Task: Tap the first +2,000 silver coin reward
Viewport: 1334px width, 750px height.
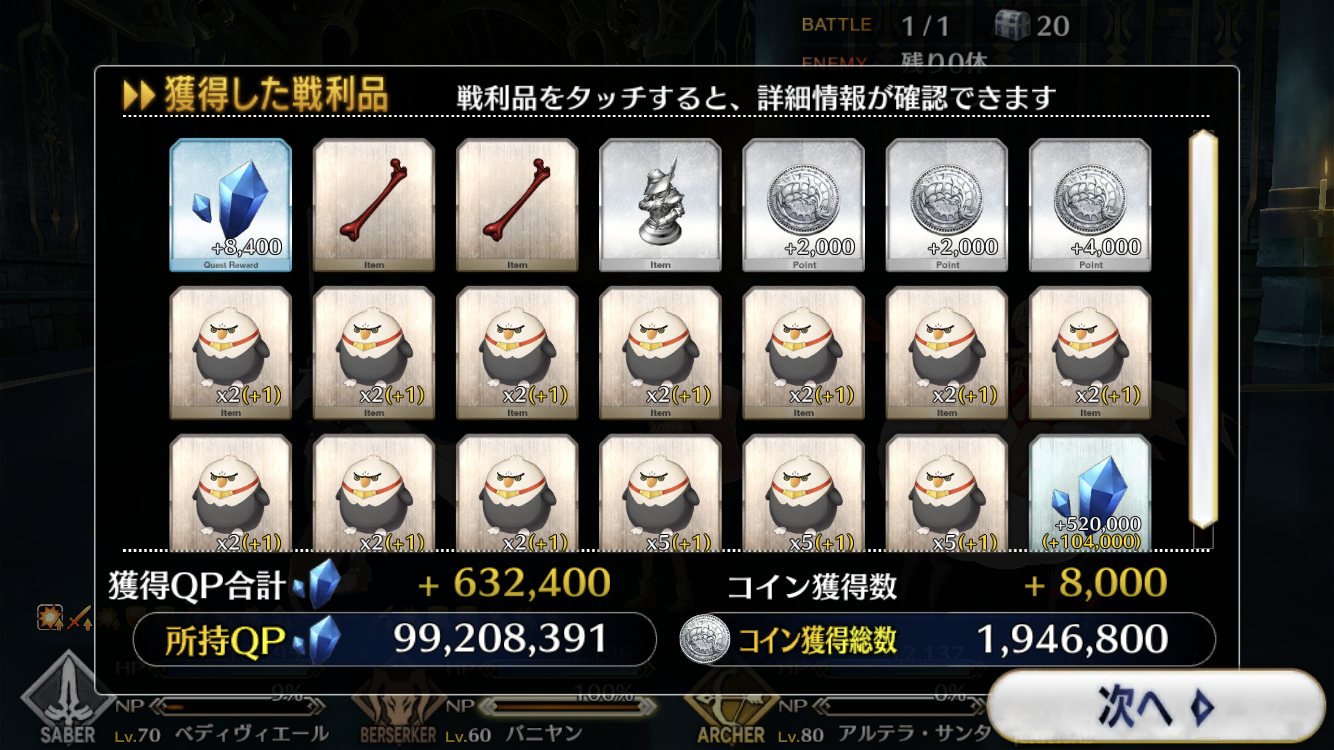Action: (x=804, y=205)
